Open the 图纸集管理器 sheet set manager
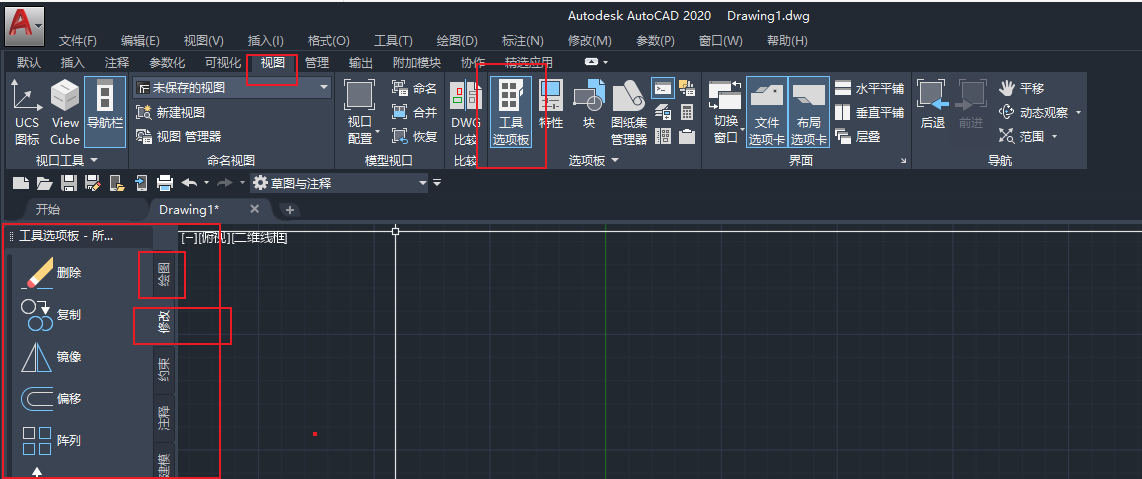This screenshot has height=479, width=1142. 629,113
